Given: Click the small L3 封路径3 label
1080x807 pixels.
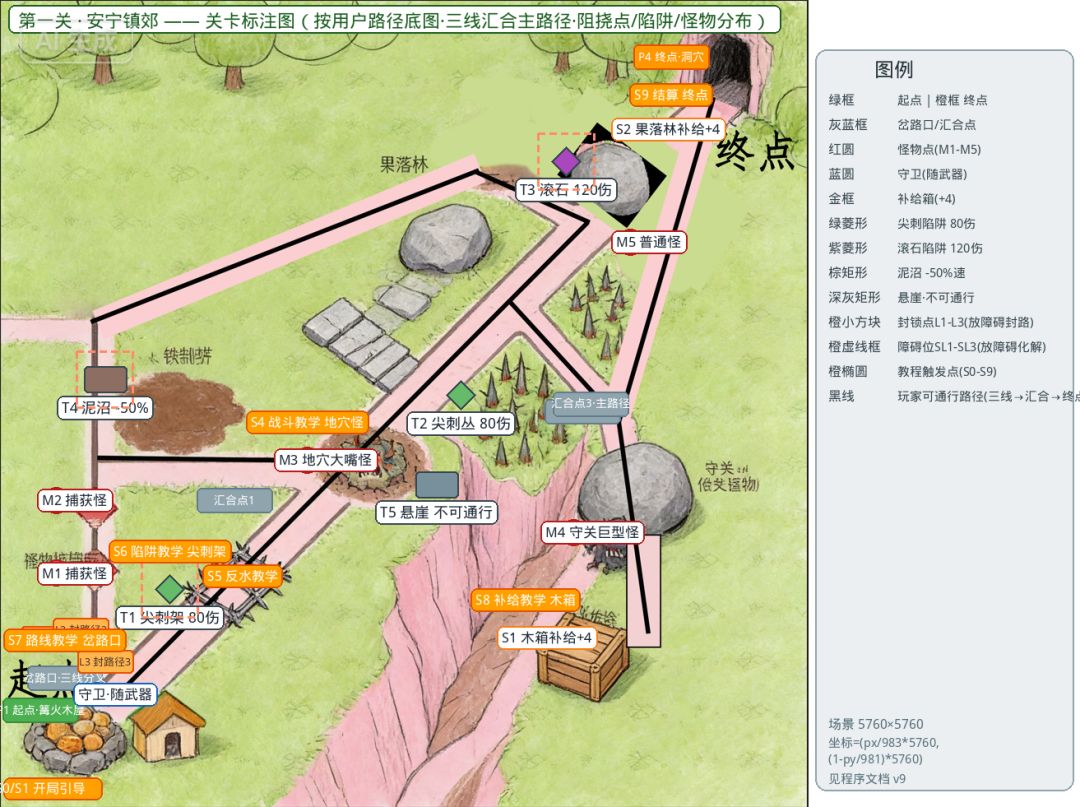Looking at the screenshot, I should point(105,662).
